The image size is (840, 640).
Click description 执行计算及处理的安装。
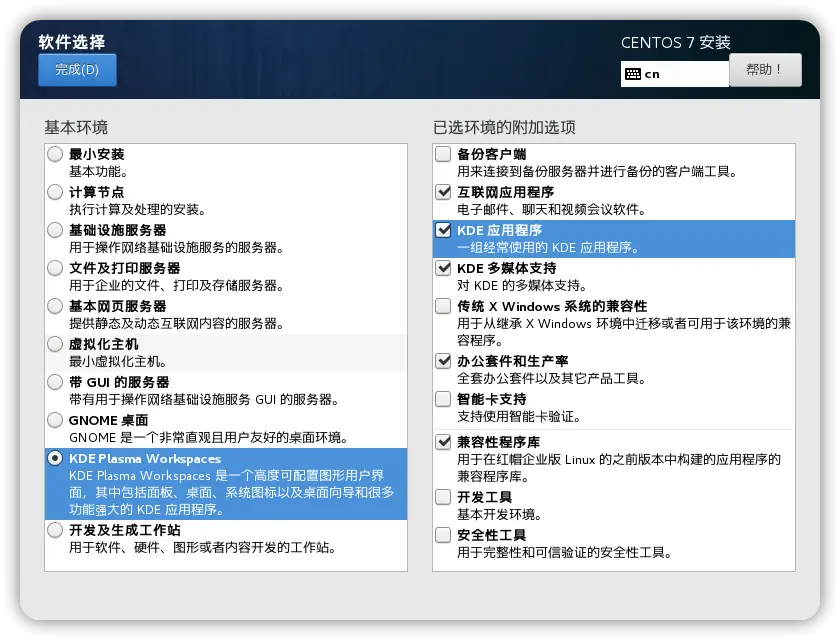coord(138,210)
